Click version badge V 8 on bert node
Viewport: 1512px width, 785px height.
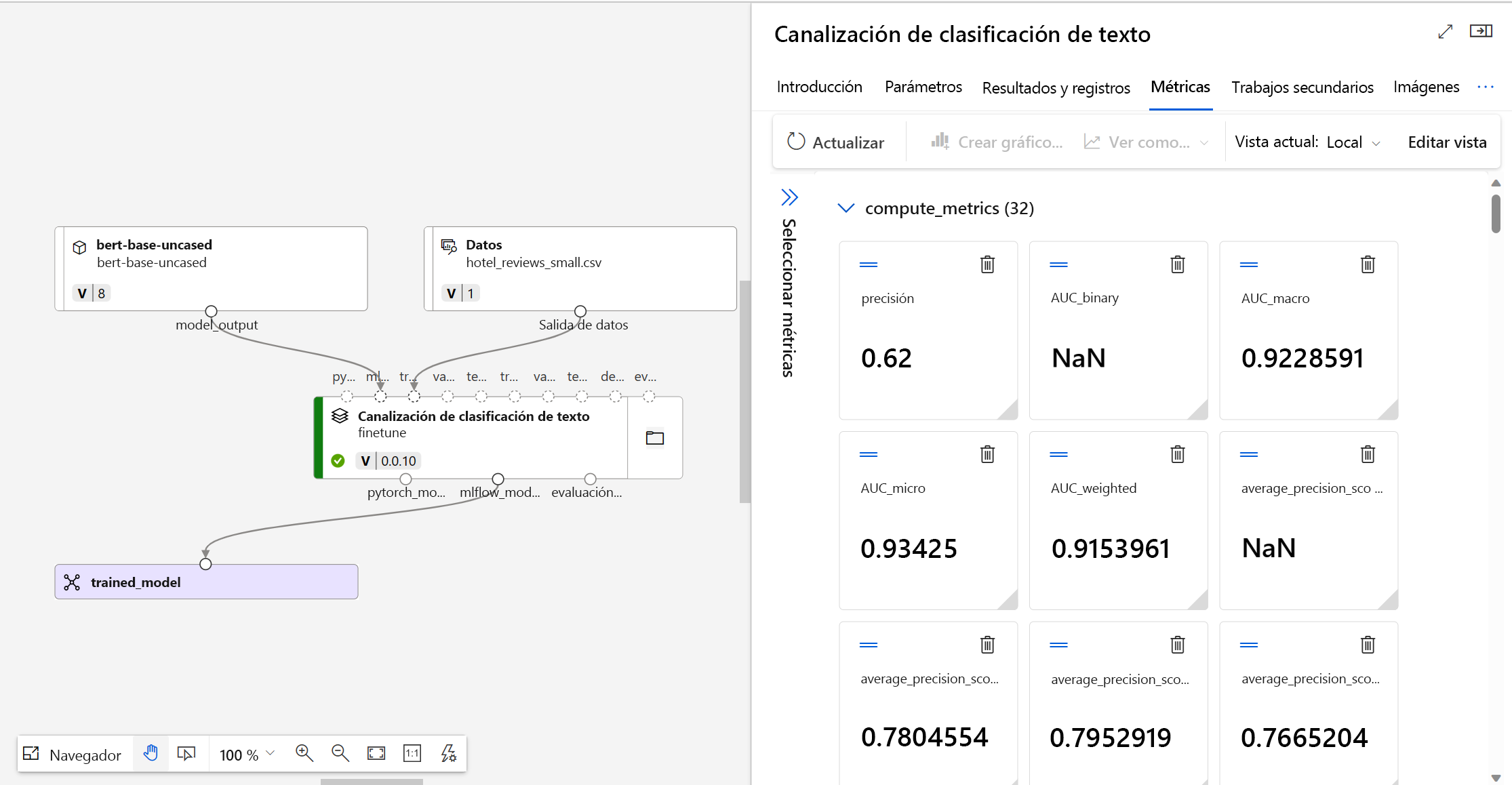pos(92,293)
